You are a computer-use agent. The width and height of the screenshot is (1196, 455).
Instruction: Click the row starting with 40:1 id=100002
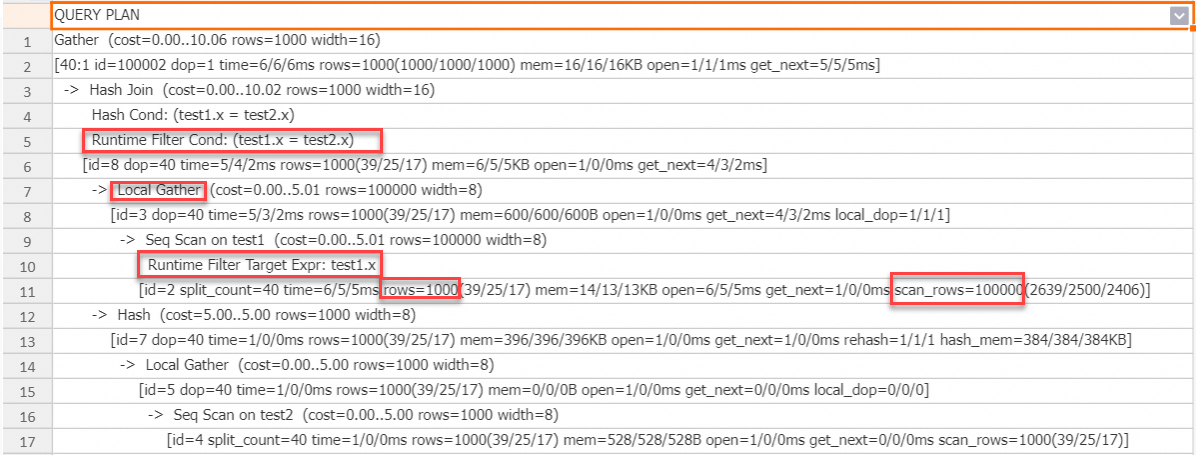pos(620,65)
